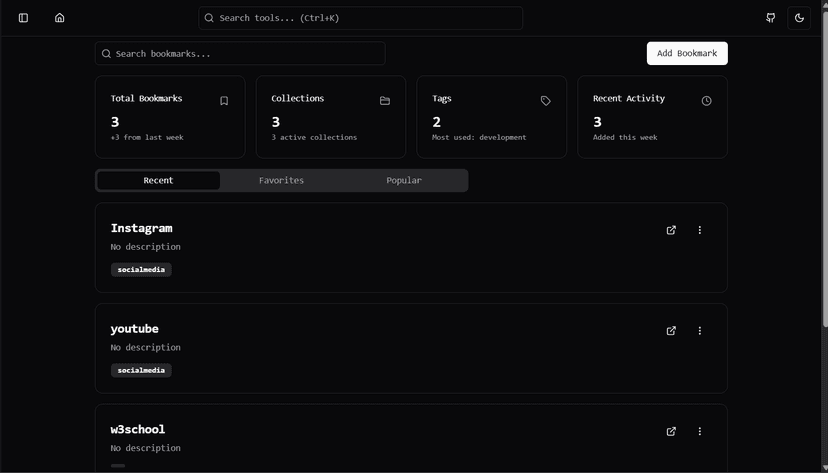Image resolution: width=828 pixels, height=473 pixels.
Task: Click the Instagram bookmark title
Action: click(142, 229)
